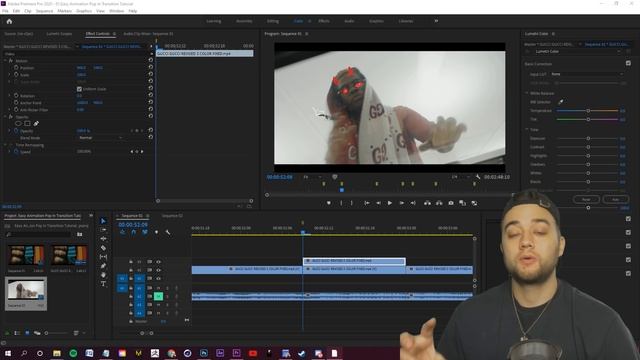Open Program Monitor settings wrench
640x360 pixels.
click(478, 177)
